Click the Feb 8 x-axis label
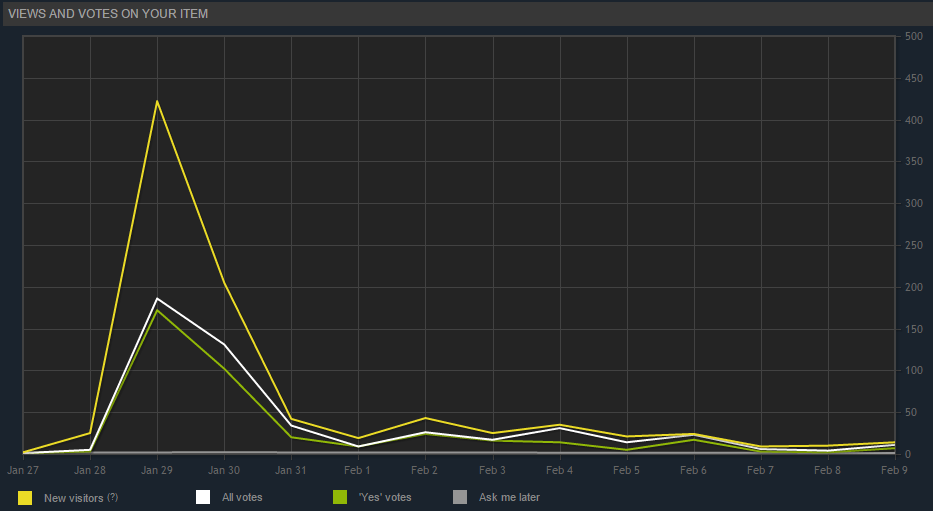This screenshot has height=511, width=933. (x=827, y=470)
